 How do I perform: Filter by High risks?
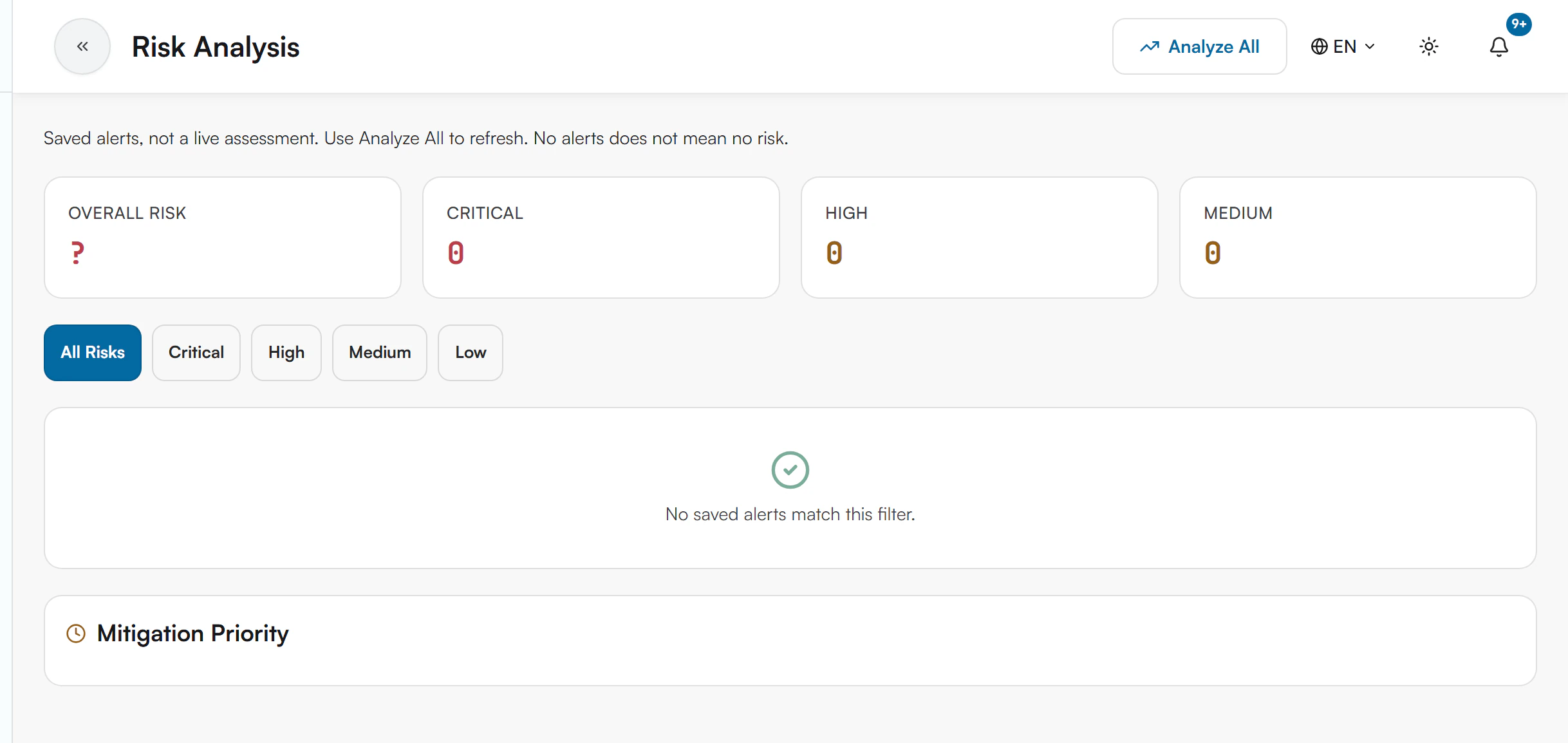286,353
